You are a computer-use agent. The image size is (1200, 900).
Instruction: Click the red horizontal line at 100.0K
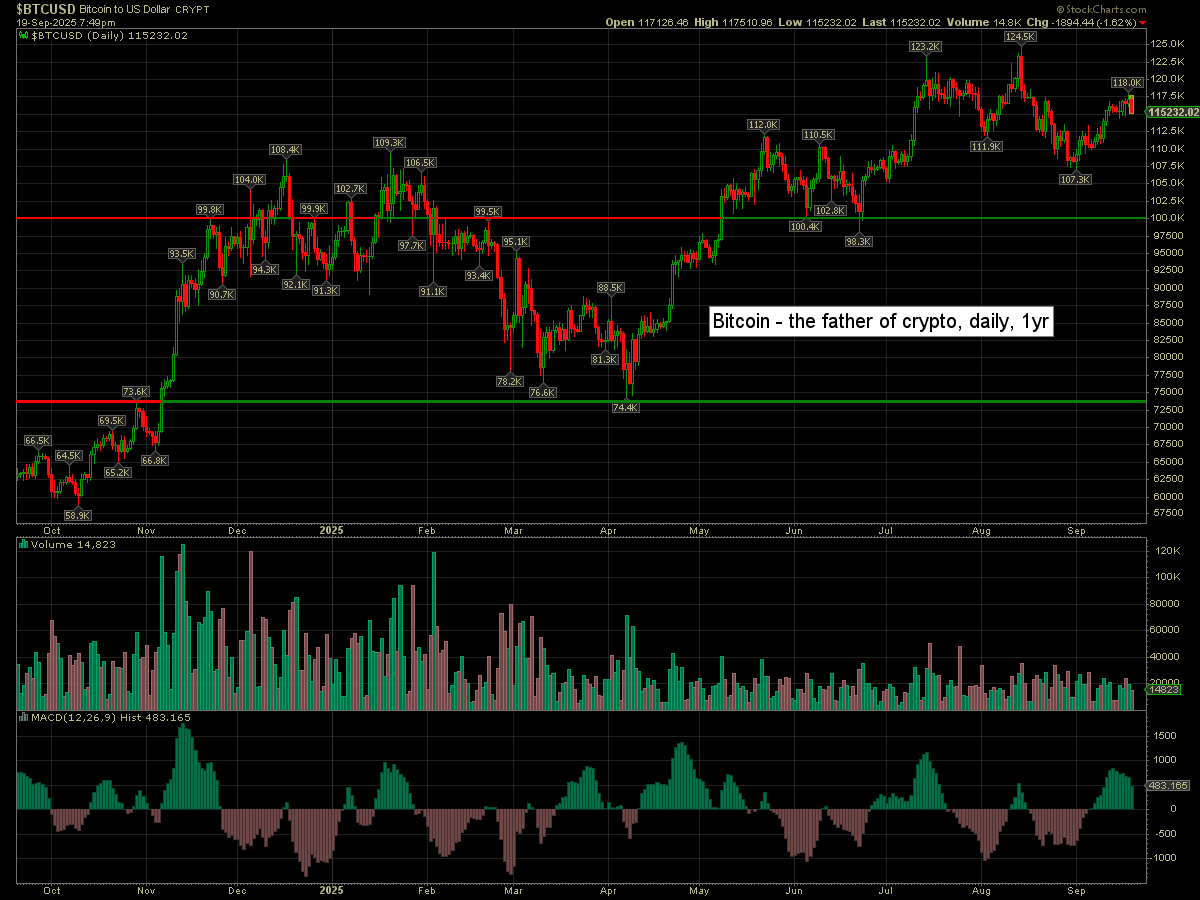[300, 217]
